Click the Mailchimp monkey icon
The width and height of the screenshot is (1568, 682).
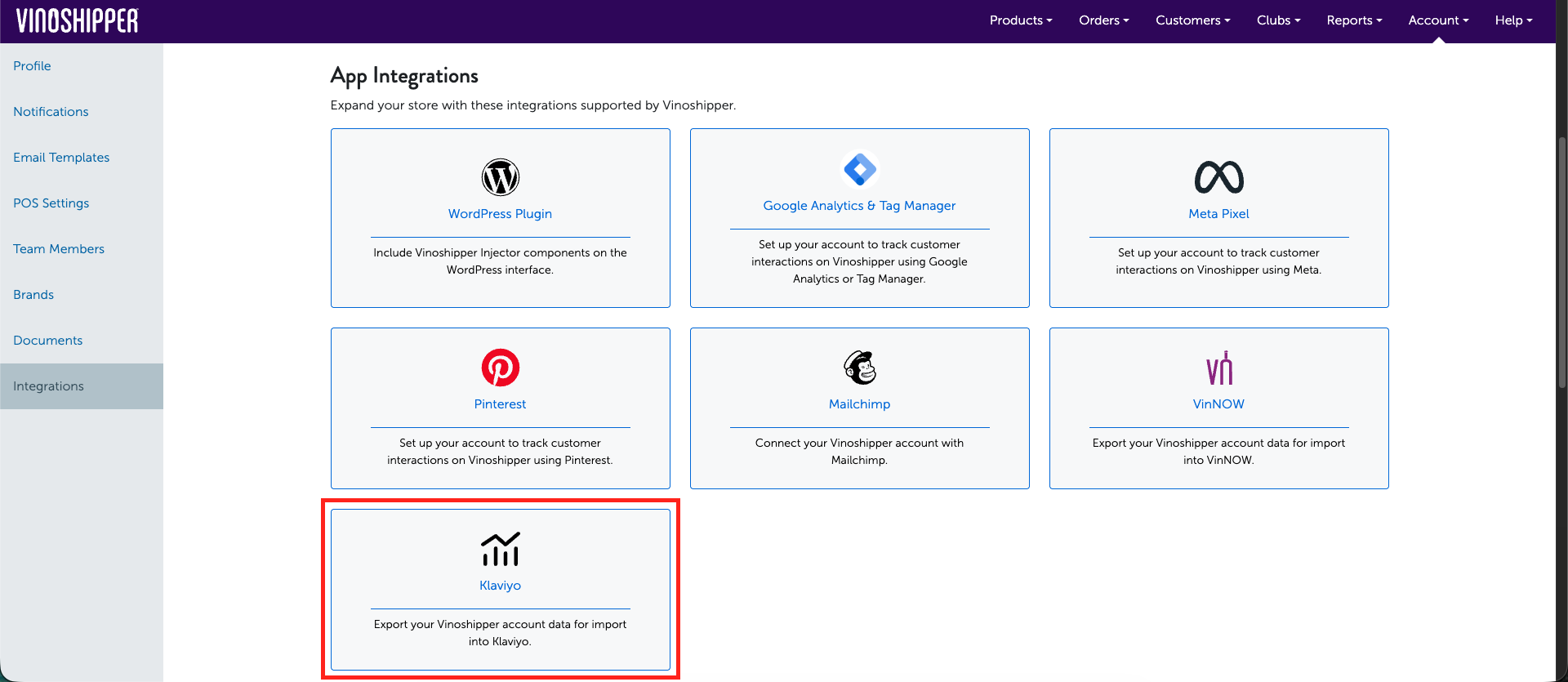coord(859,368)
